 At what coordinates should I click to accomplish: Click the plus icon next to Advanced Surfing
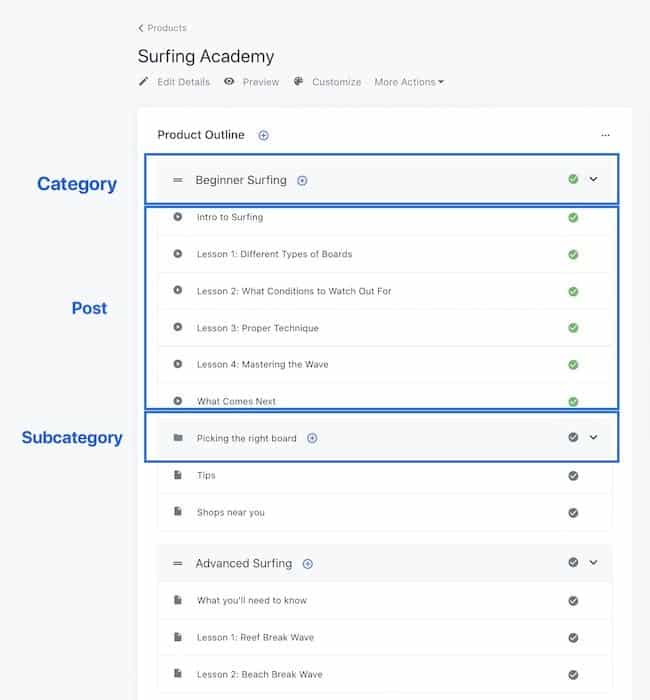pos(308,564)
